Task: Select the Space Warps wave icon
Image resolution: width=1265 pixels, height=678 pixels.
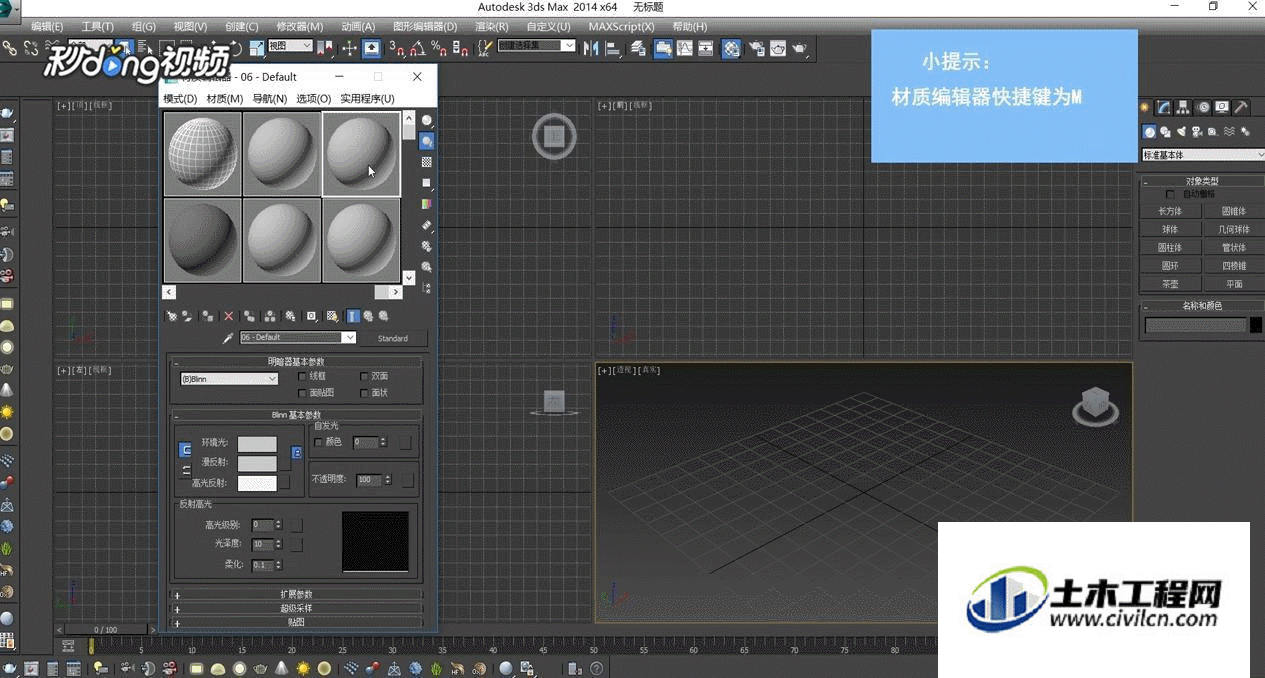Action: [x=1229, y=131]
